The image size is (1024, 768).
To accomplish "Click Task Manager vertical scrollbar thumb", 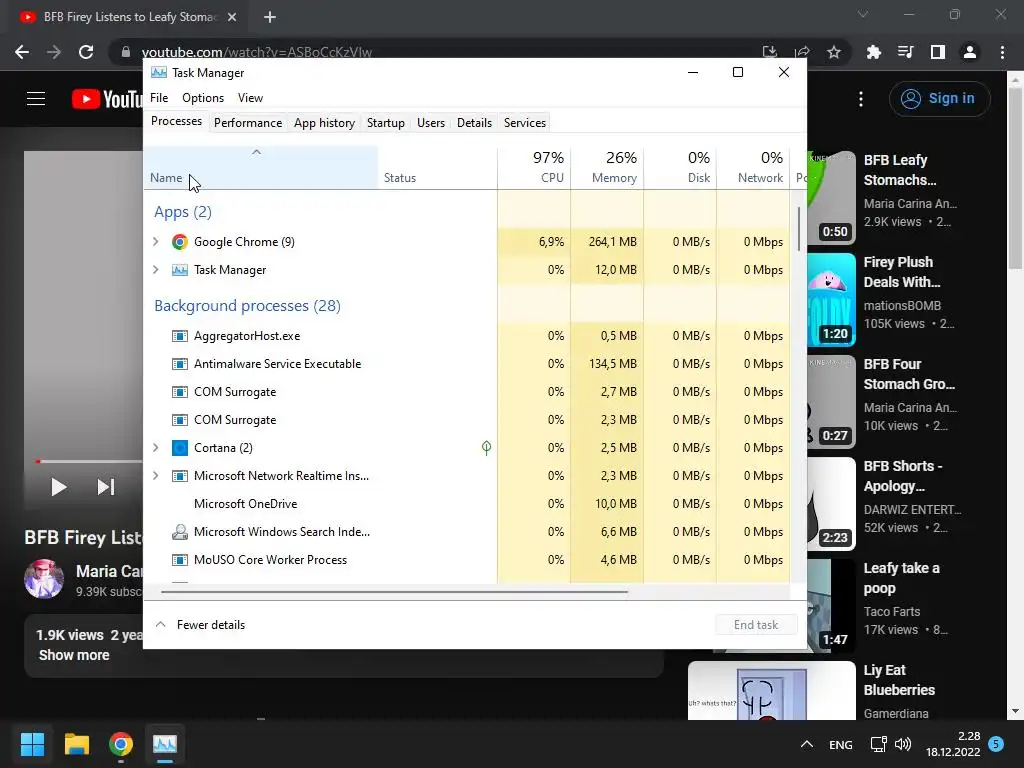I will tap(798, 229).
